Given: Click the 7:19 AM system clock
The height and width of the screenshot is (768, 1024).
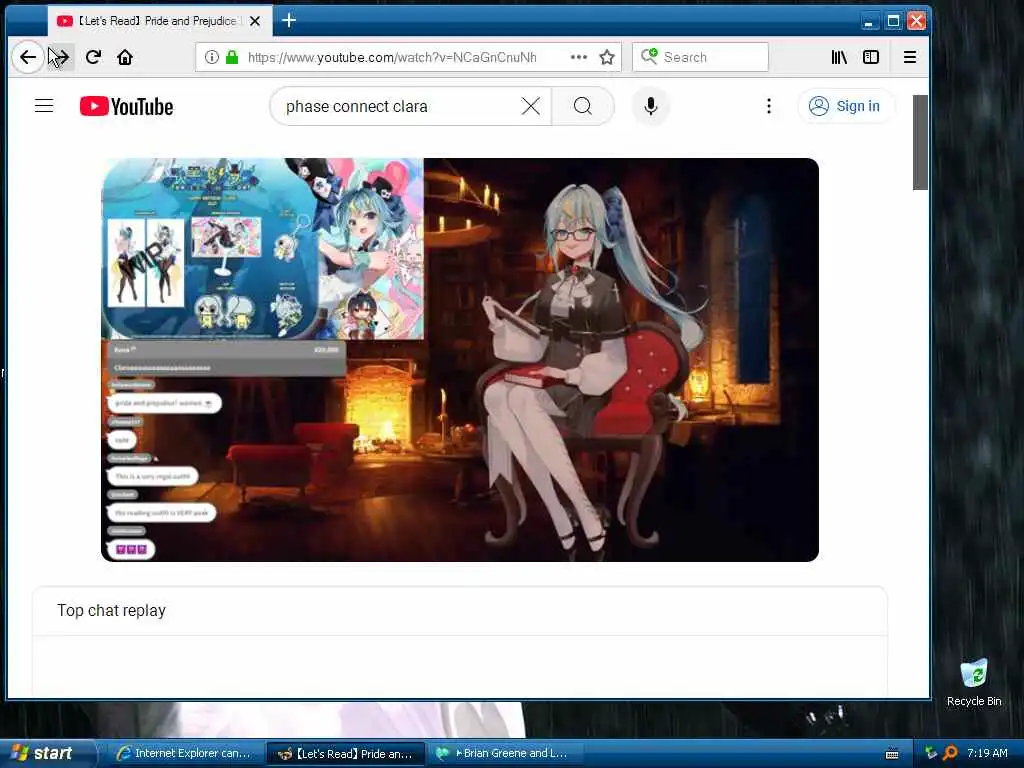Looking at the screenshot, I should (987, 754).
